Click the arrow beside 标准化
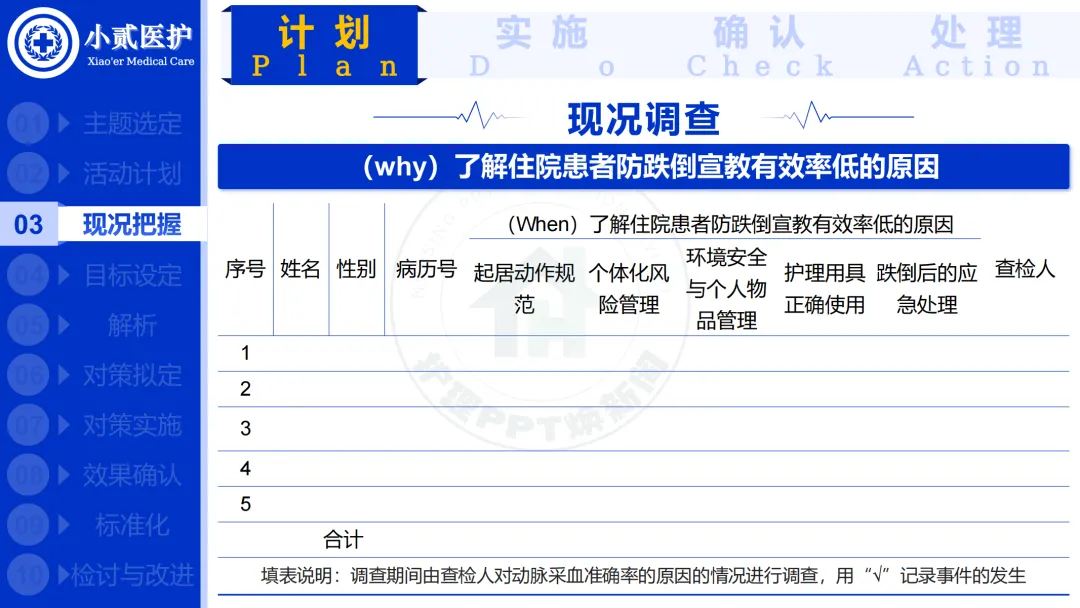This screenshot has height=608, width=1080. (x=64, y=525)
